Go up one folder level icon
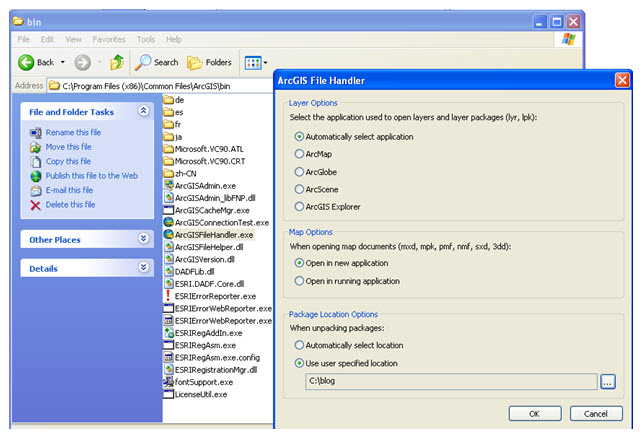This screenshot has width=642, height=438. pyautogui.click(x=117, y=62)
